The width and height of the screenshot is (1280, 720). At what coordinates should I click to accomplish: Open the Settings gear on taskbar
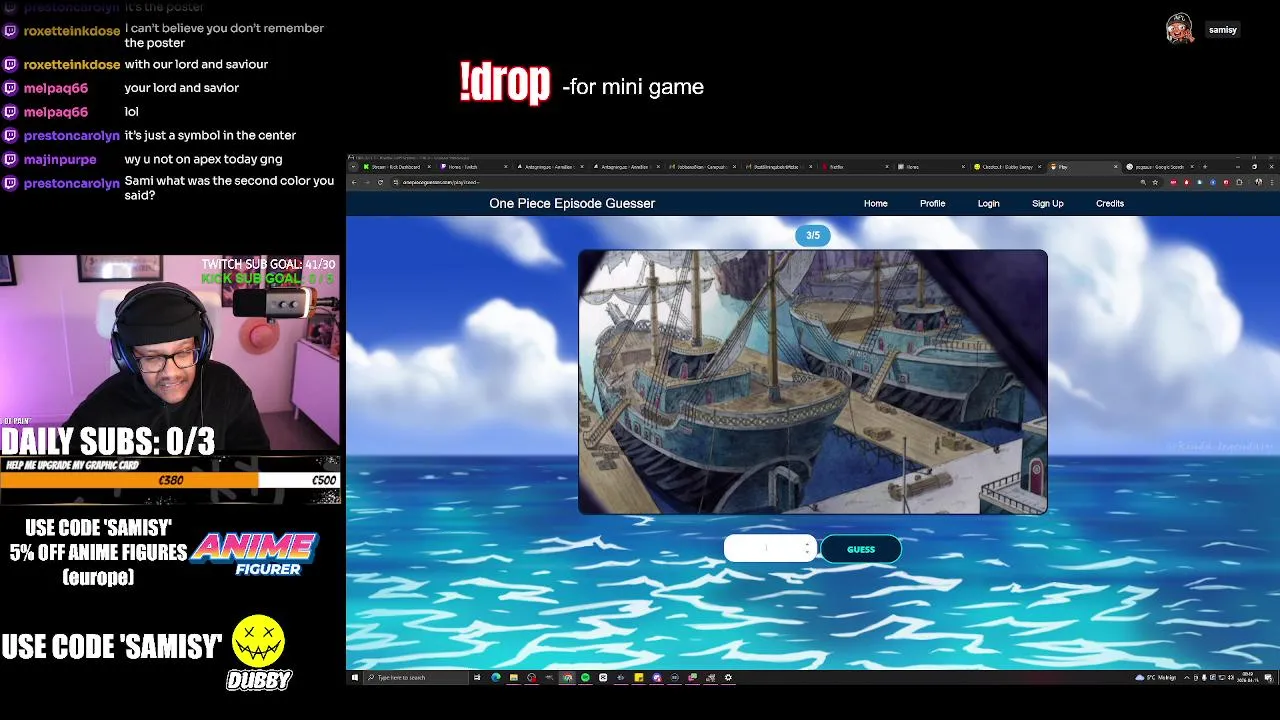(x=728, y=677)
